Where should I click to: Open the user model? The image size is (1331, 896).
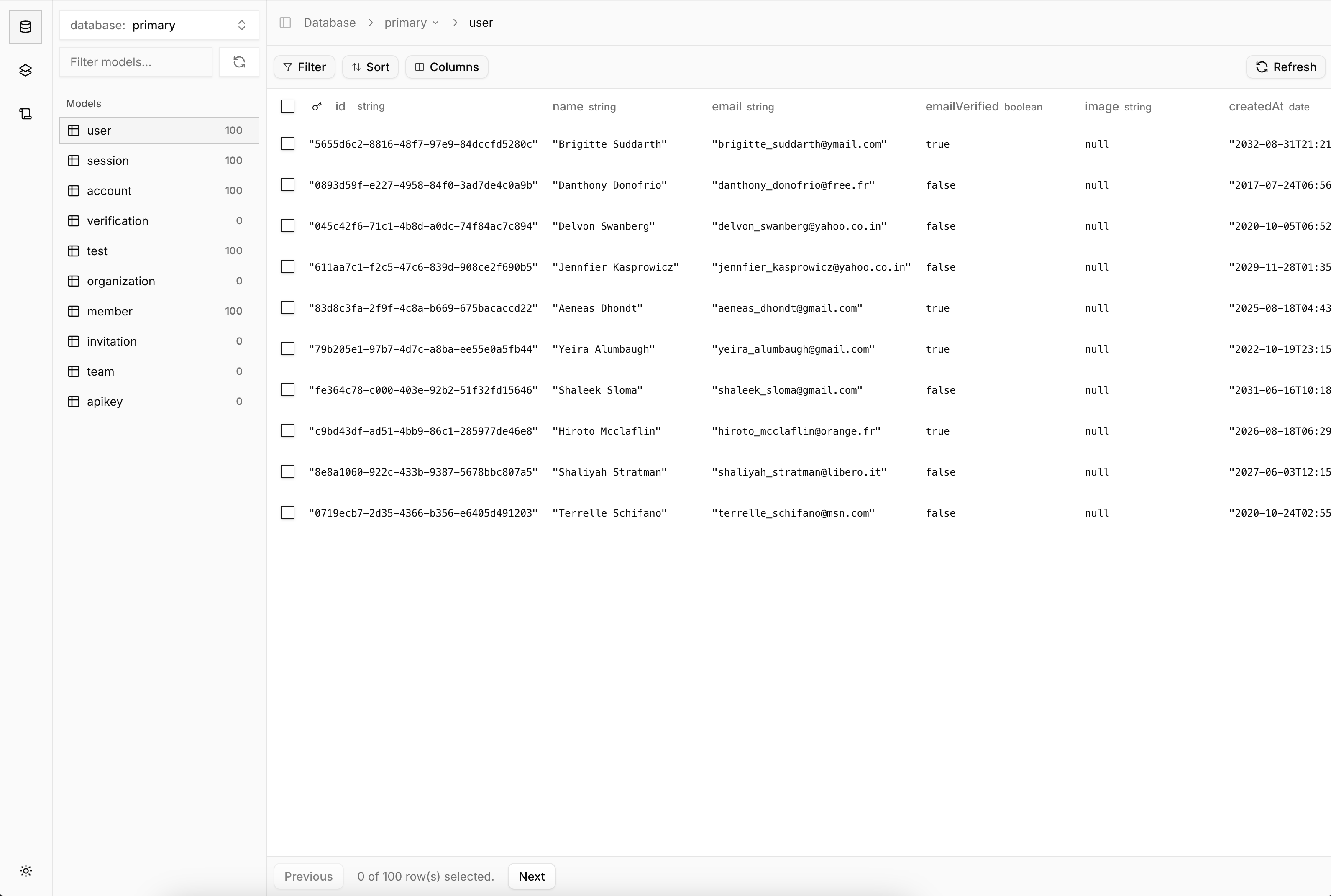pos(159,130)
